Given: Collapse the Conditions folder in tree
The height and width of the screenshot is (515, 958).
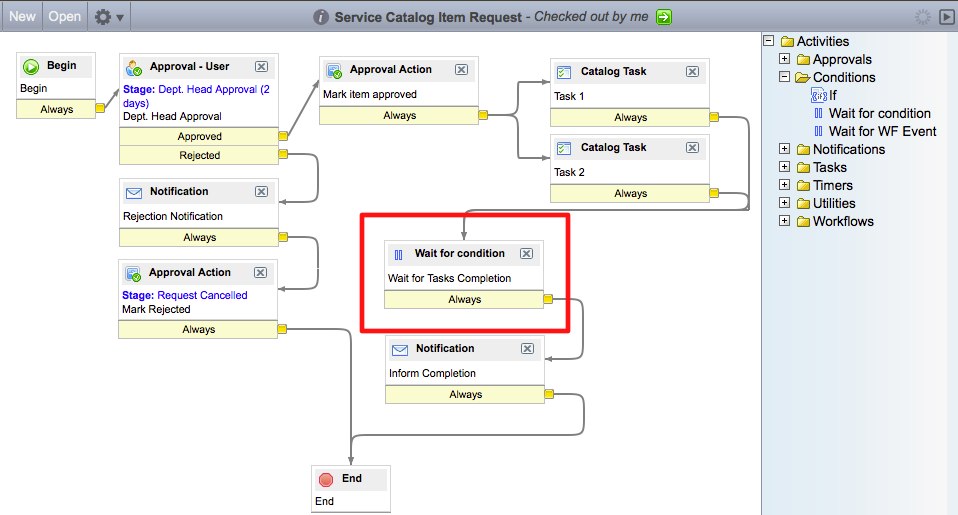Looking at the screenshot, I should pyautogui.click(x=785, y=78).
